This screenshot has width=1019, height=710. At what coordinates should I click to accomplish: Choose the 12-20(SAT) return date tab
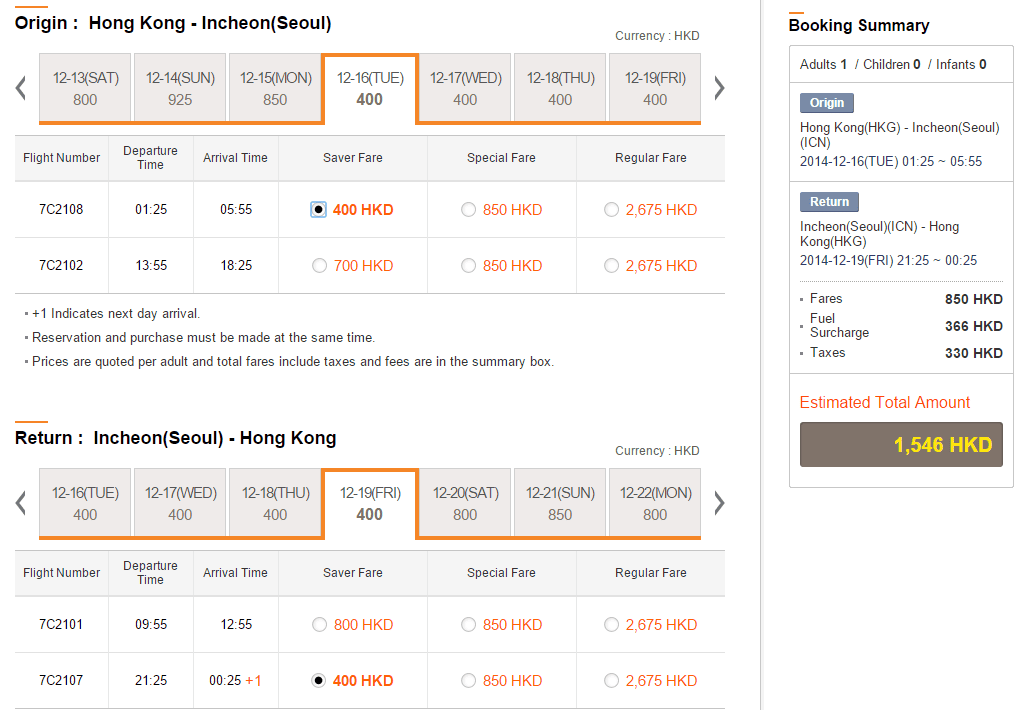(465, 503)
